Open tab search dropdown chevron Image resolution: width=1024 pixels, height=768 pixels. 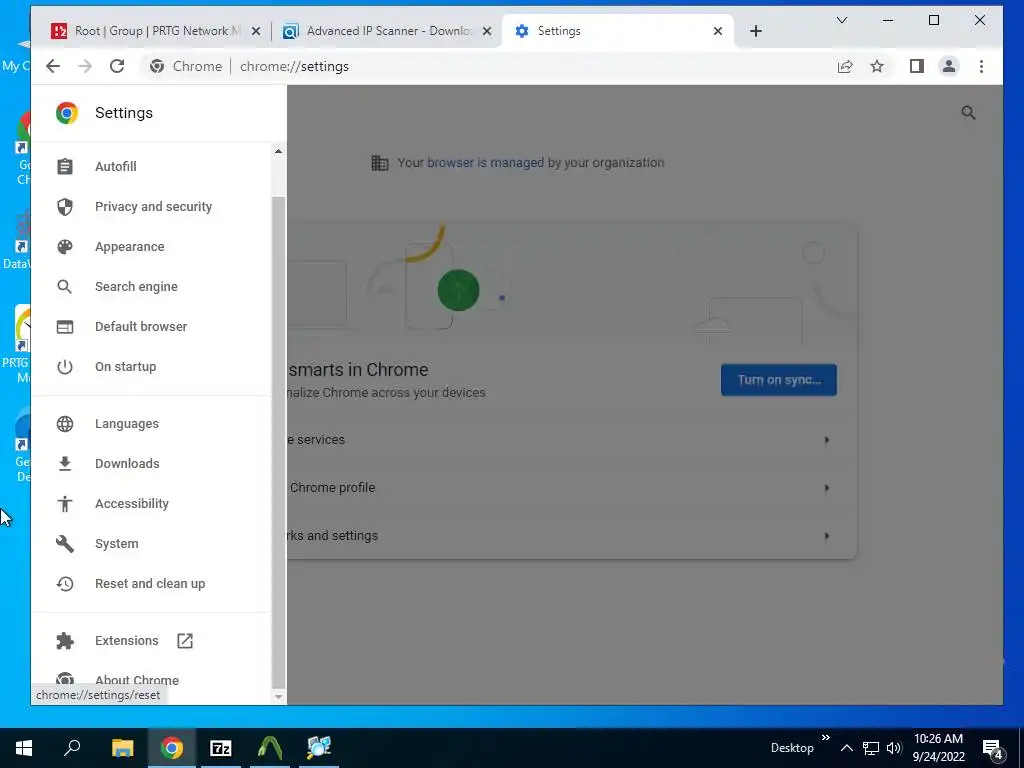pos(842,21)
